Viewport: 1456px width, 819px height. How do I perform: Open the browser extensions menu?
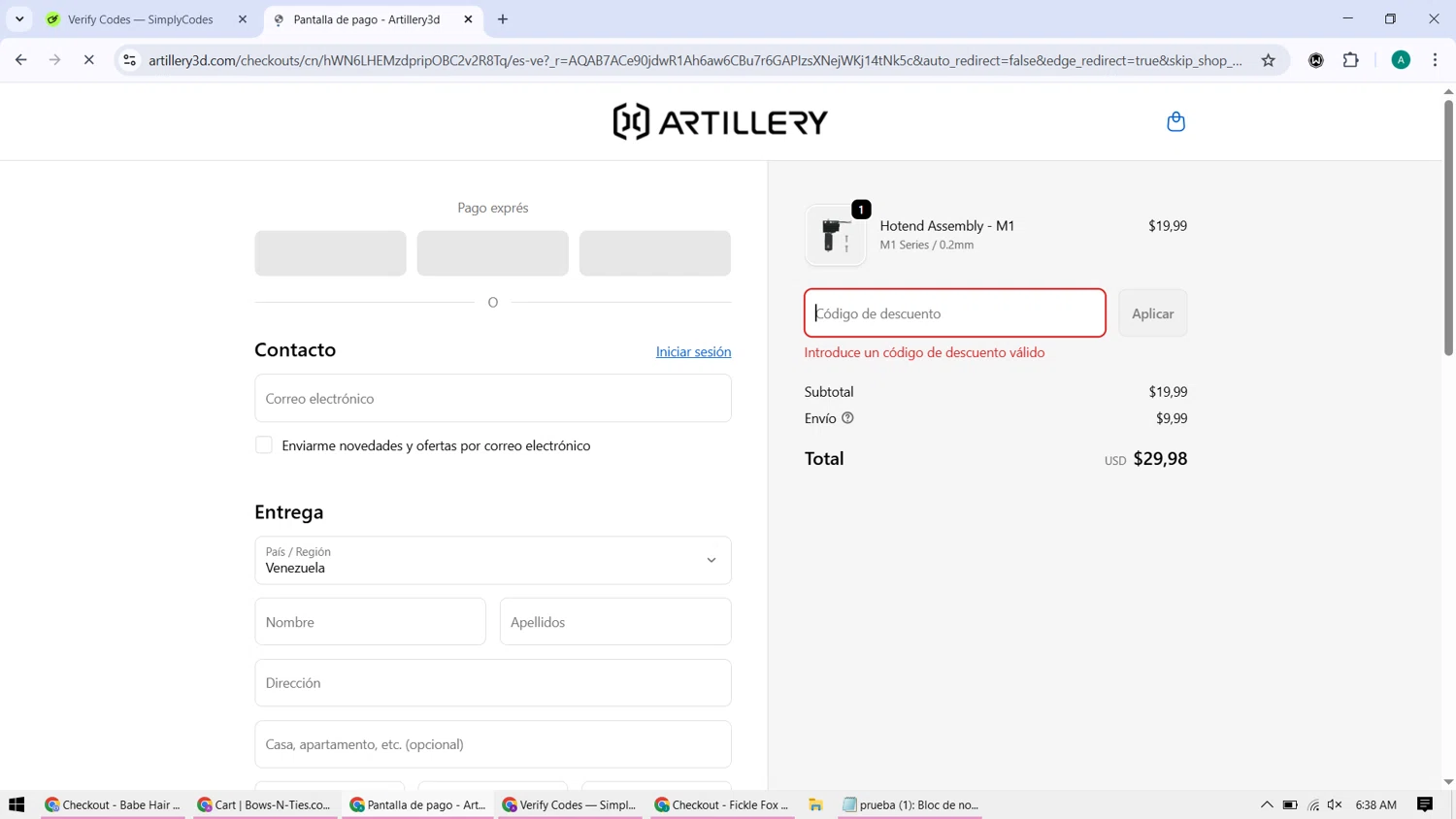tap(1350, 60)
